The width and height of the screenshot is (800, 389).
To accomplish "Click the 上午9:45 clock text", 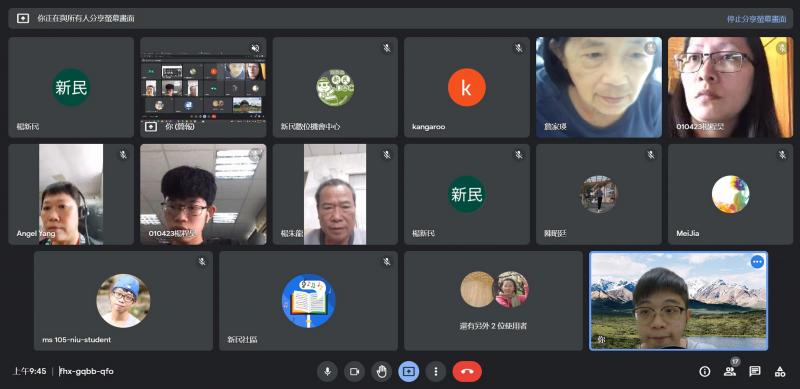I will pyautogui.click(x=30, y=372).
